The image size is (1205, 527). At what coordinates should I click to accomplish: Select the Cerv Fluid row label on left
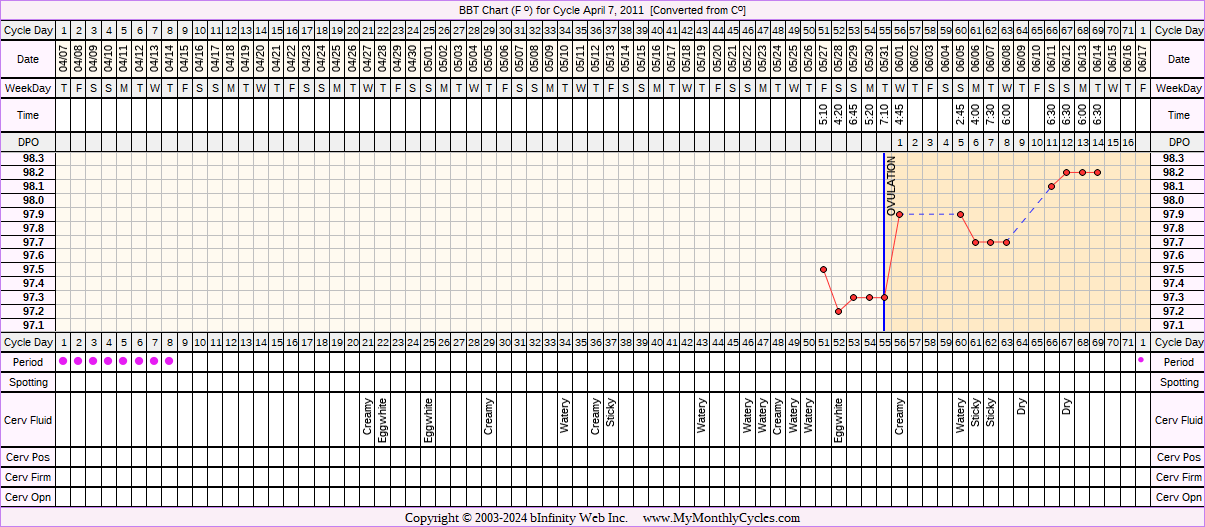(30, 420)
